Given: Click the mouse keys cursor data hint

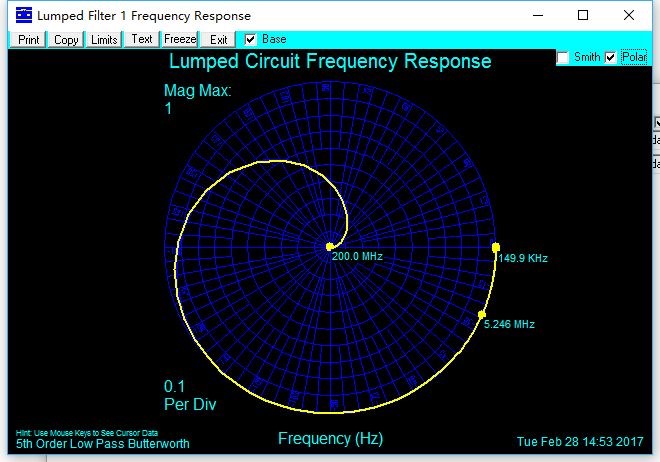Looking at the screenshot, I should [87, 433].
